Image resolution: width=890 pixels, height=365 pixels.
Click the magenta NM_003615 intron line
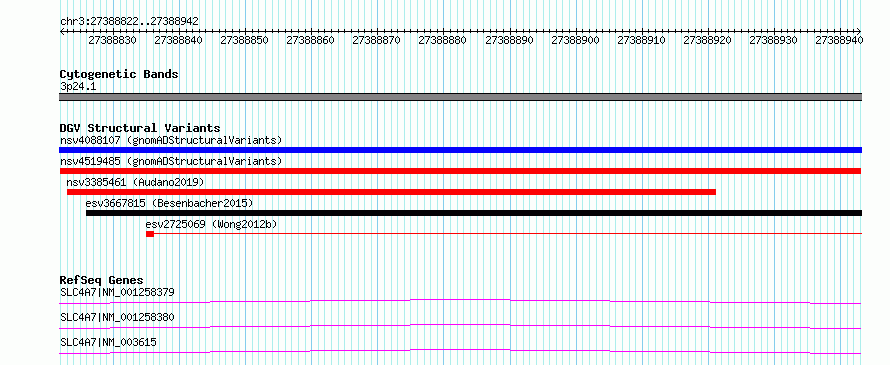pyautogui.click(x=460, y=351)
